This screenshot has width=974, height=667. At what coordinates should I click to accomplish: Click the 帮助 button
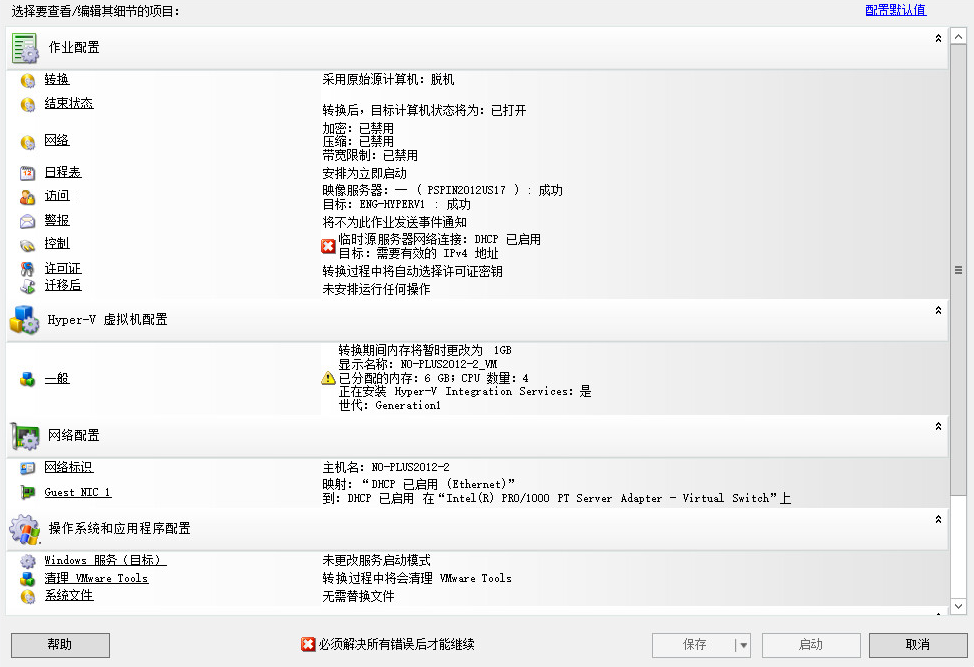coord(60,645)
